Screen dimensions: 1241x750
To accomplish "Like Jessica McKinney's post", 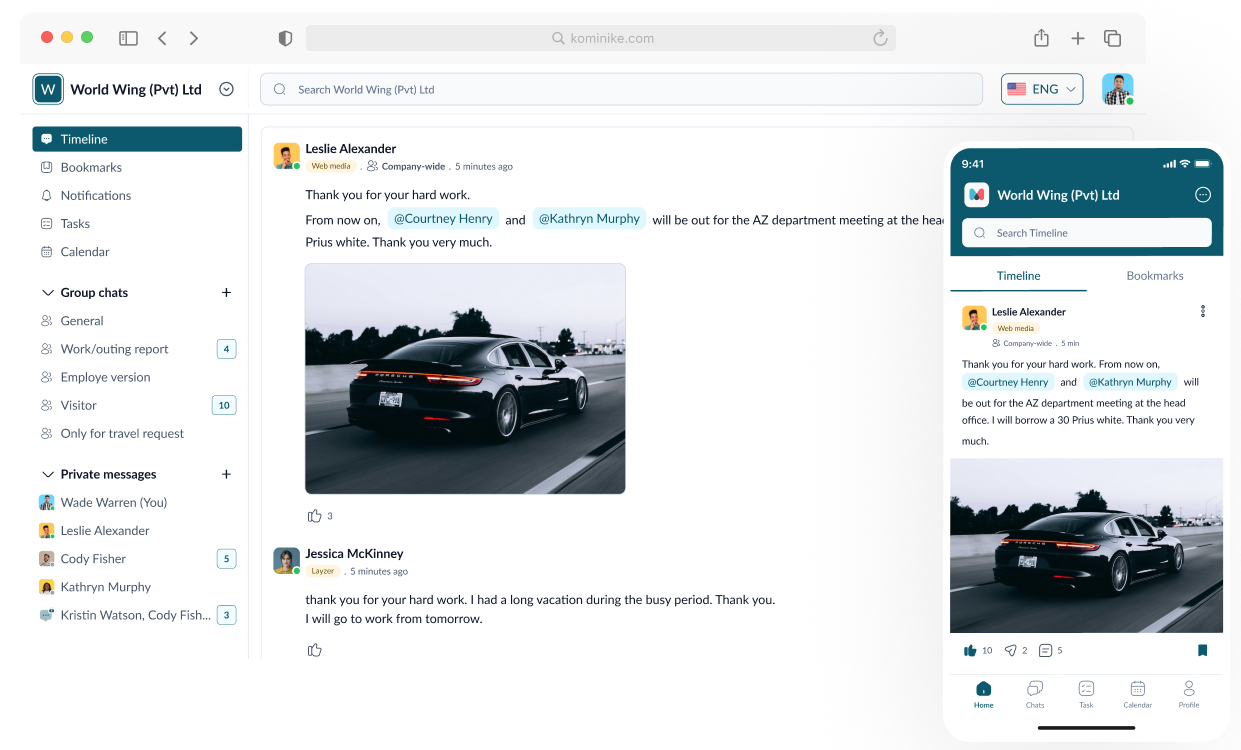I will coord(315,650).
